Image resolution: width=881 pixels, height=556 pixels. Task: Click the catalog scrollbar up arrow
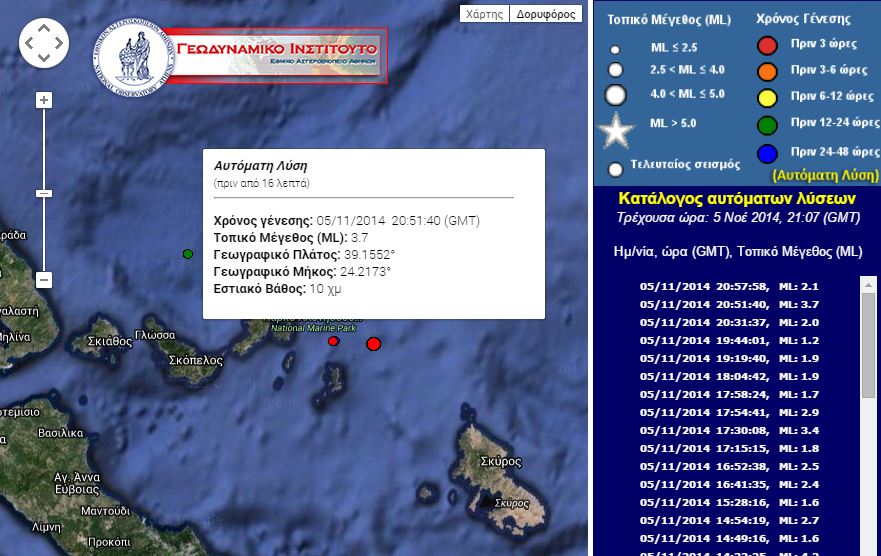pos(868,285)
